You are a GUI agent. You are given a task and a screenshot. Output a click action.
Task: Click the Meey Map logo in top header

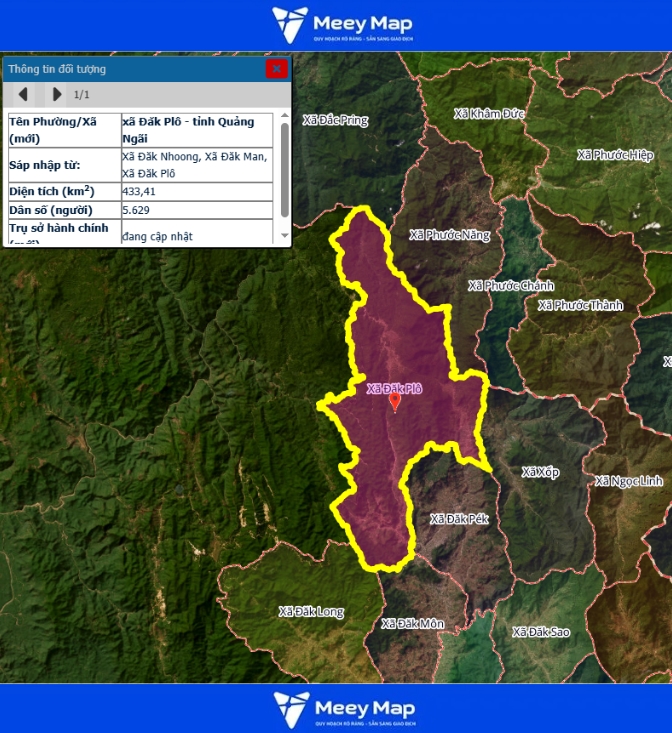(x=343, y=25)
